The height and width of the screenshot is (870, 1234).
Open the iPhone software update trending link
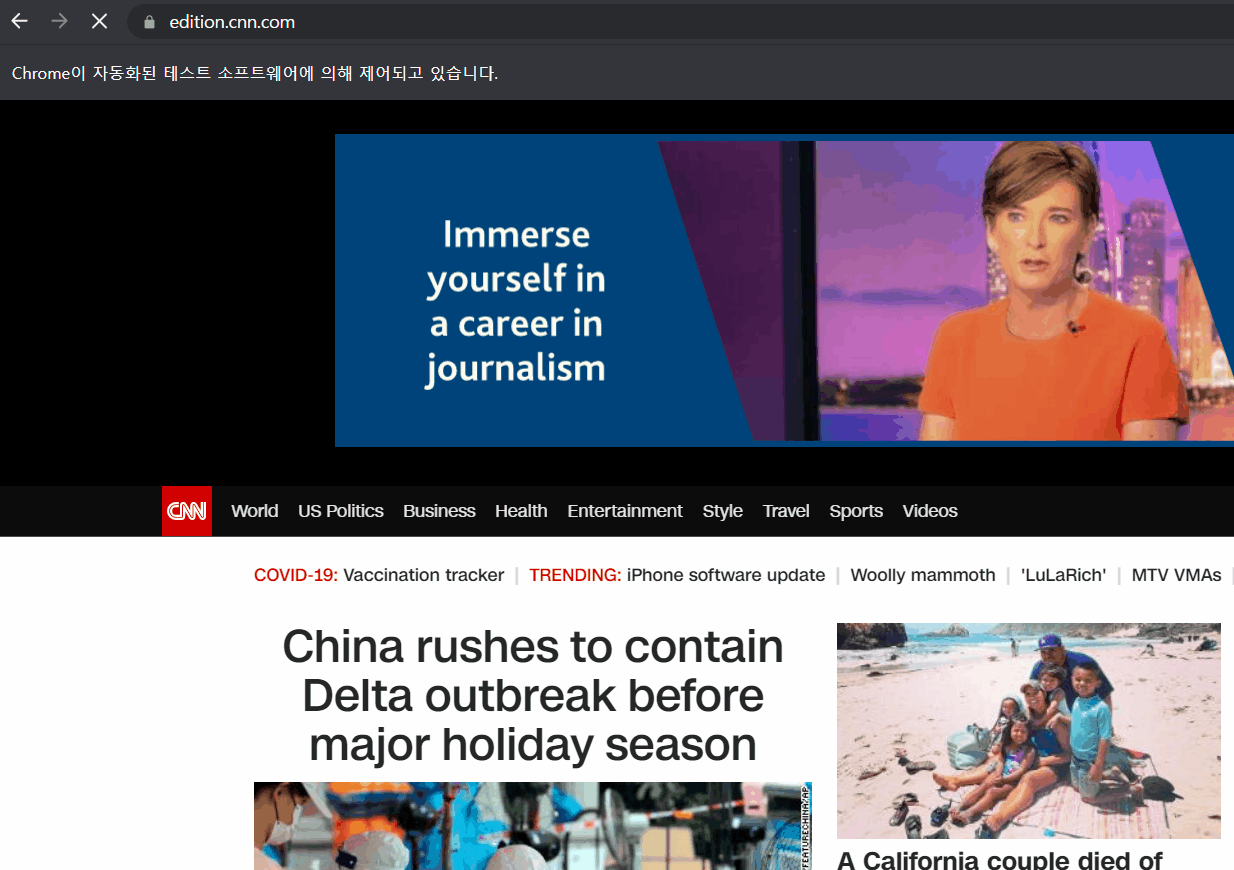726,575
